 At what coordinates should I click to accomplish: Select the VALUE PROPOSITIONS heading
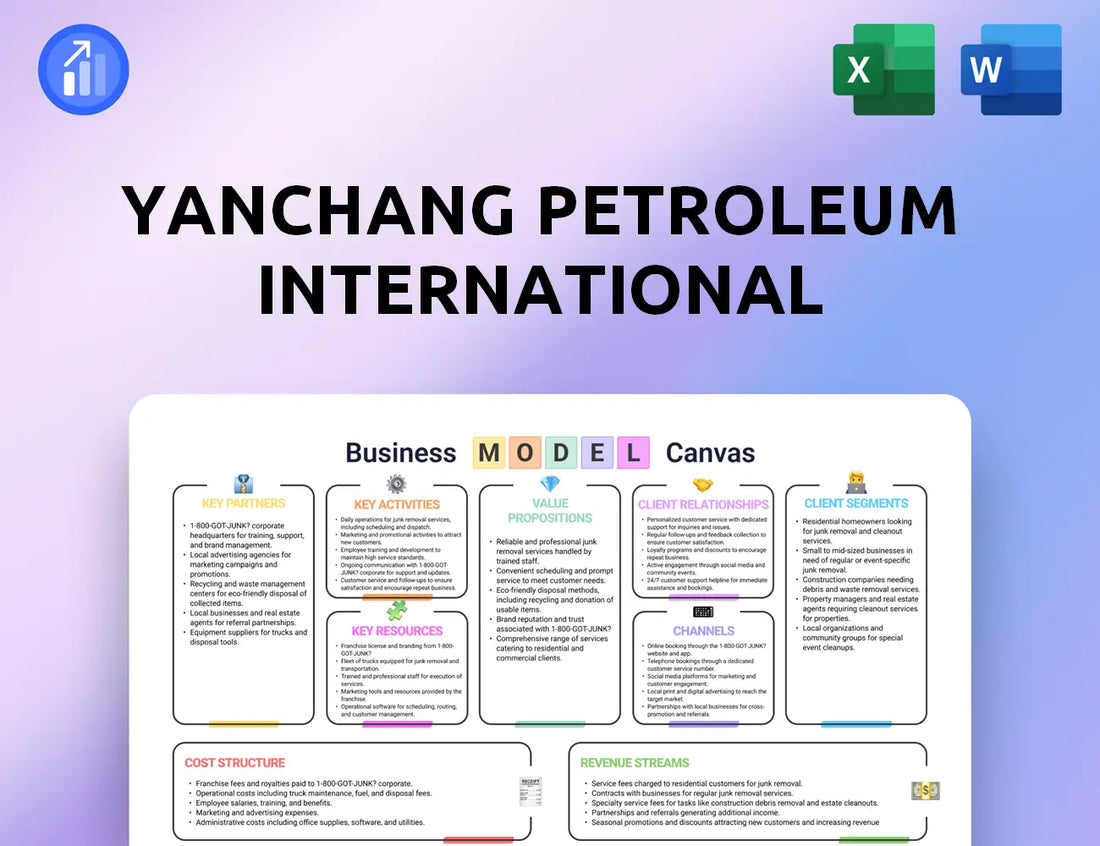[x=550, y=511]
